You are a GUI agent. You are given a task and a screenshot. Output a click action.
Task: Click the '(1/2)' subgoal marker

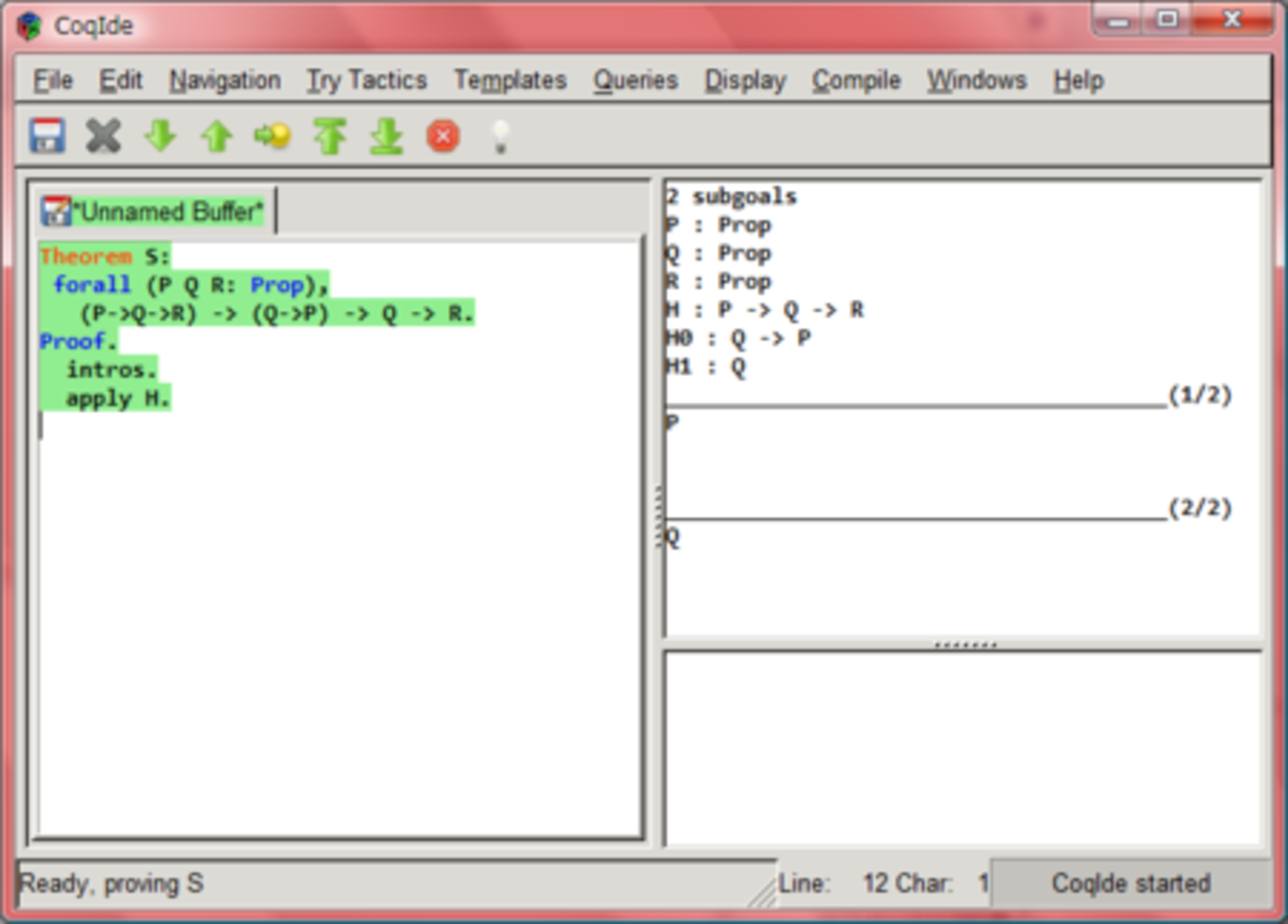(1200, 395)
